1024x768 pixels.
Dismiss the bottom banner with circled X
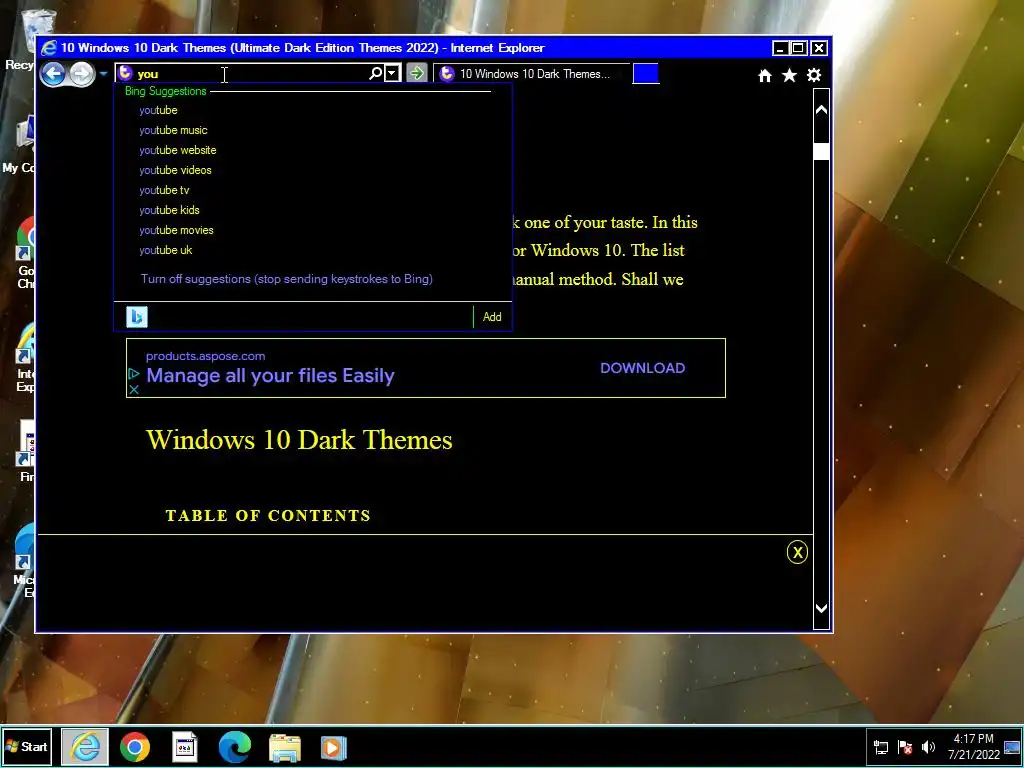797,552
